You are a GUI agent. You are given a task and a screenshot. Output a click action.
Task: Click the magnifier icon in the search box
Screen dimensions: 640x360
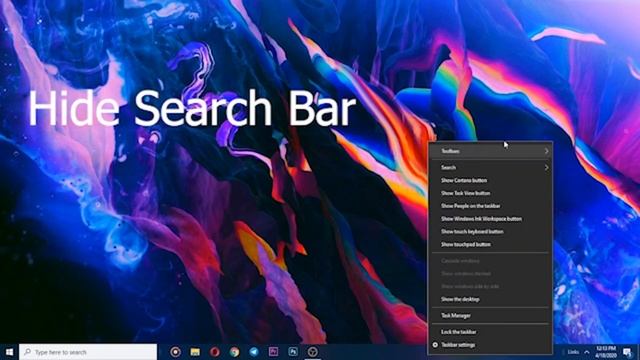point(28,352)
